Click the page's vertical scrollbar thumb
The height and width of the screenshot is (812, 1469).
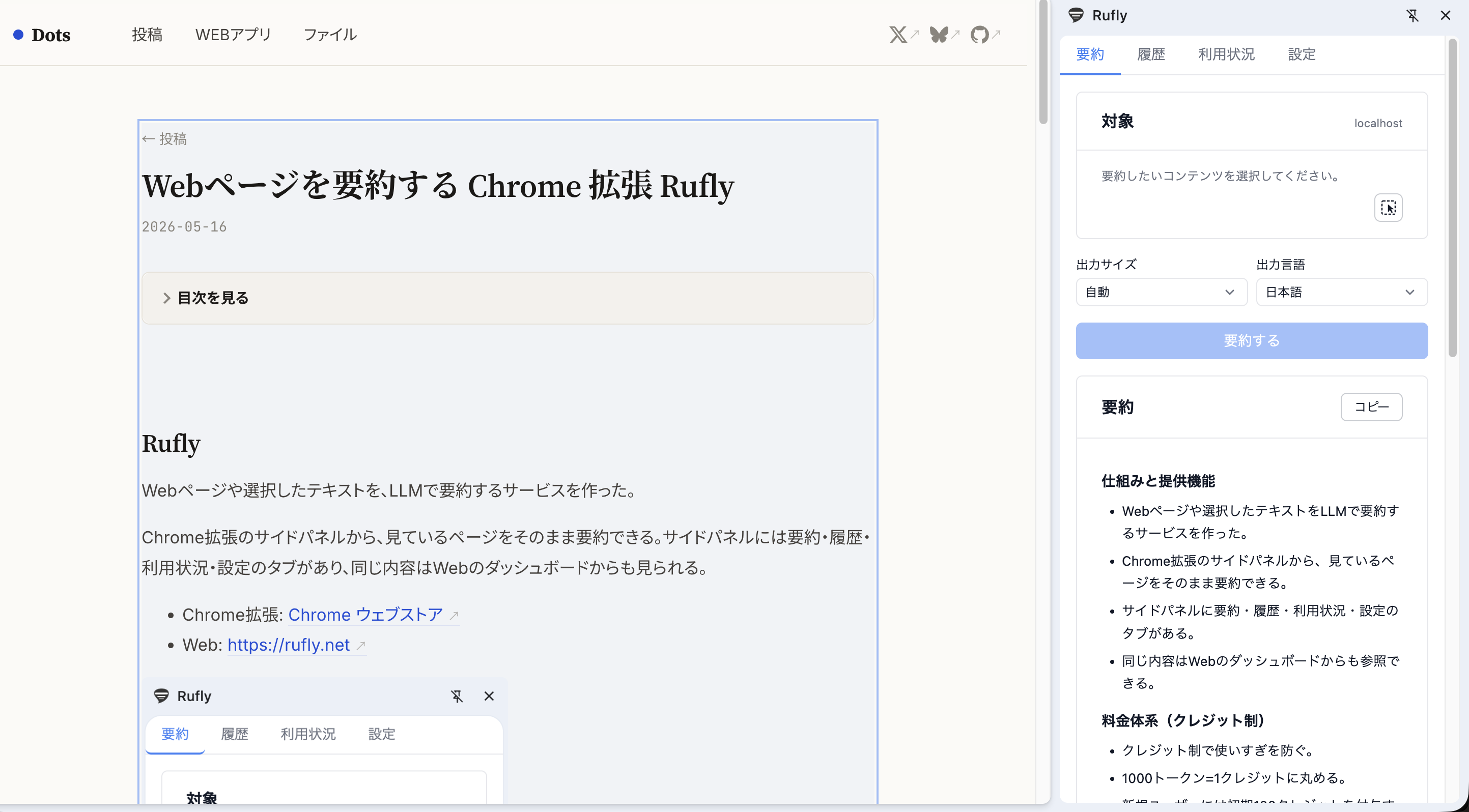point(1042,62)
